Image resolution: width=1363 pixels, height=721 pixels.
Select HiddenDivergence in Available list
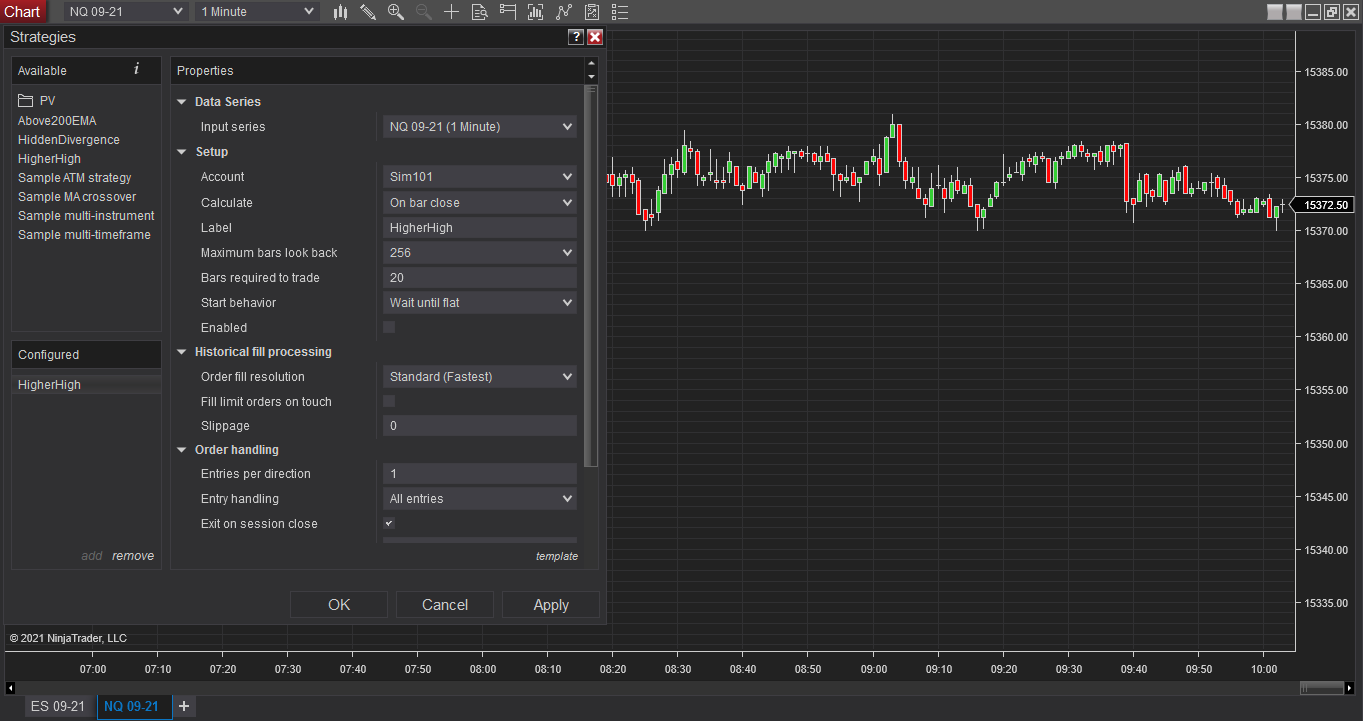click(69, 140)
